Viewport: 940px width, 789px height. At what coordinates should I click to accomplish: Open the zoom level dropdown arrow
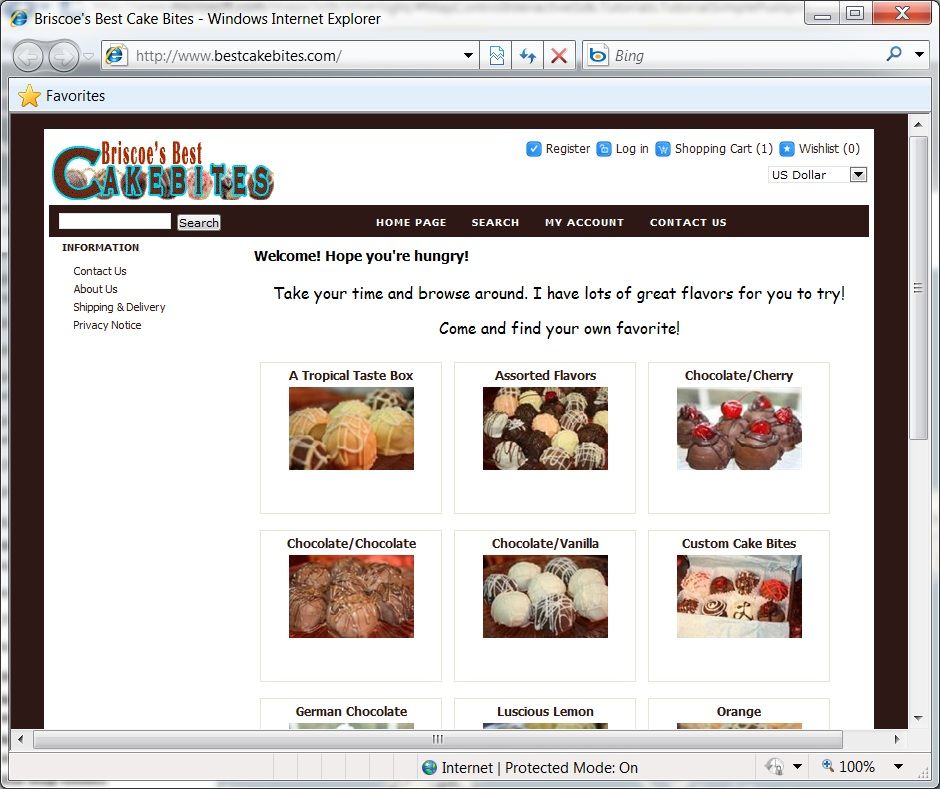tap(898, 766)
